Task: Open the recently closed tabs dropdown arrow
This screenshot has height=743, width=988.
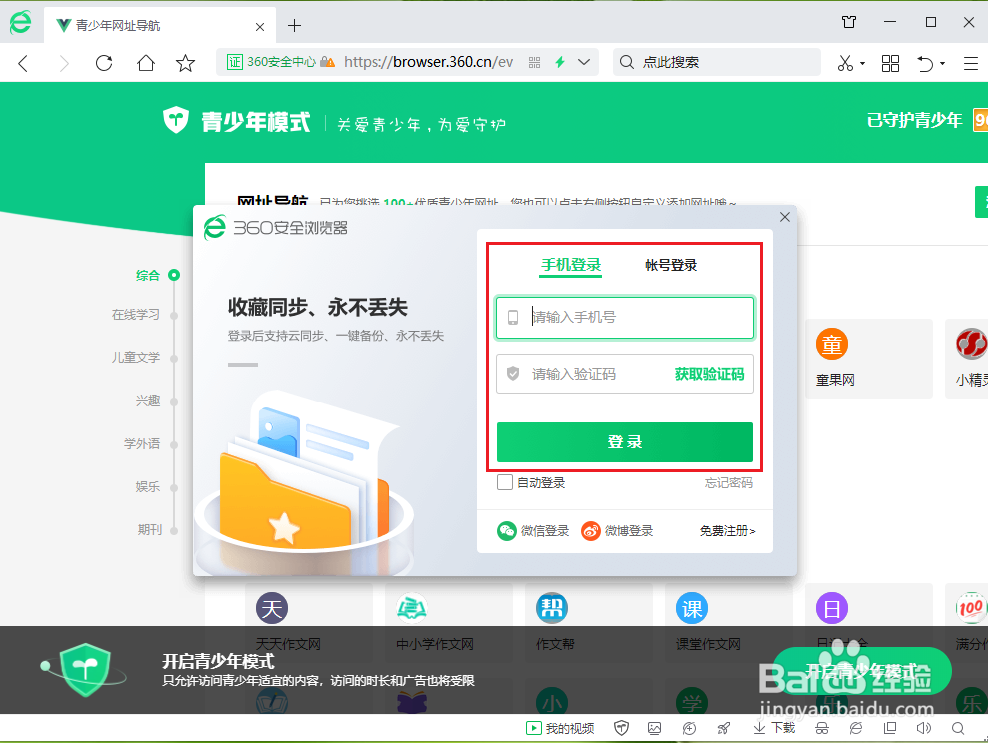Action: (944, 63)
